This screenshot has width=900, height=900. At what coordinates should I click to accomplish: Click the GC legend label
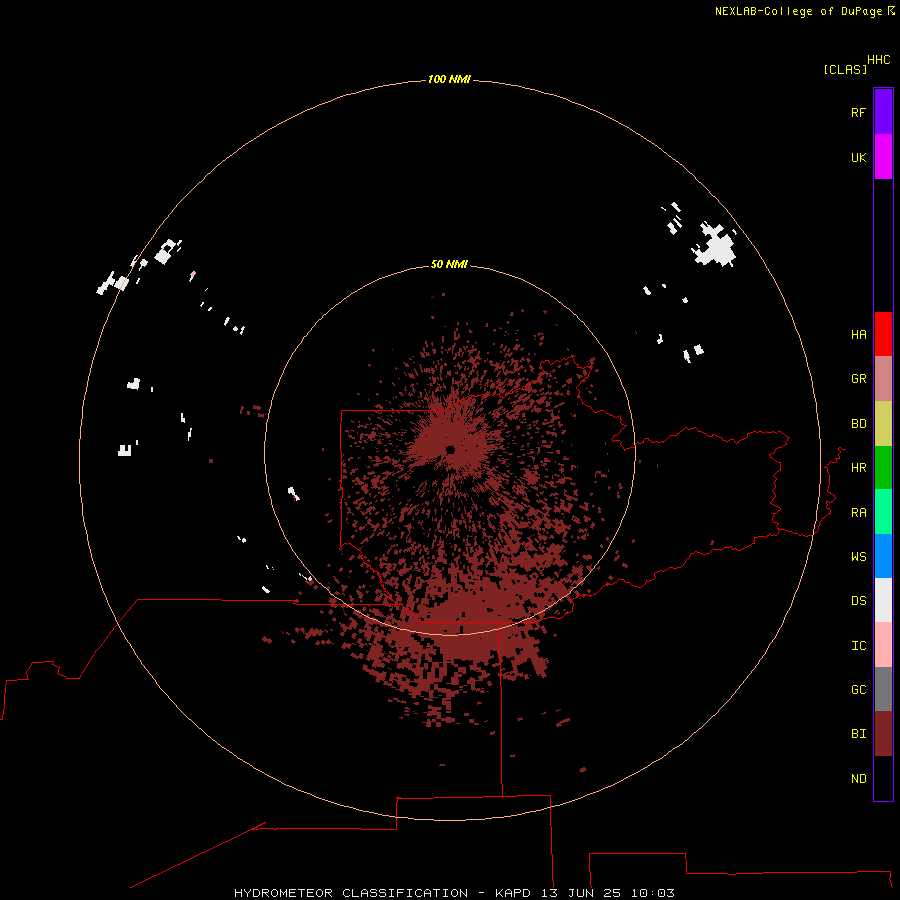[x=858, y=690]
